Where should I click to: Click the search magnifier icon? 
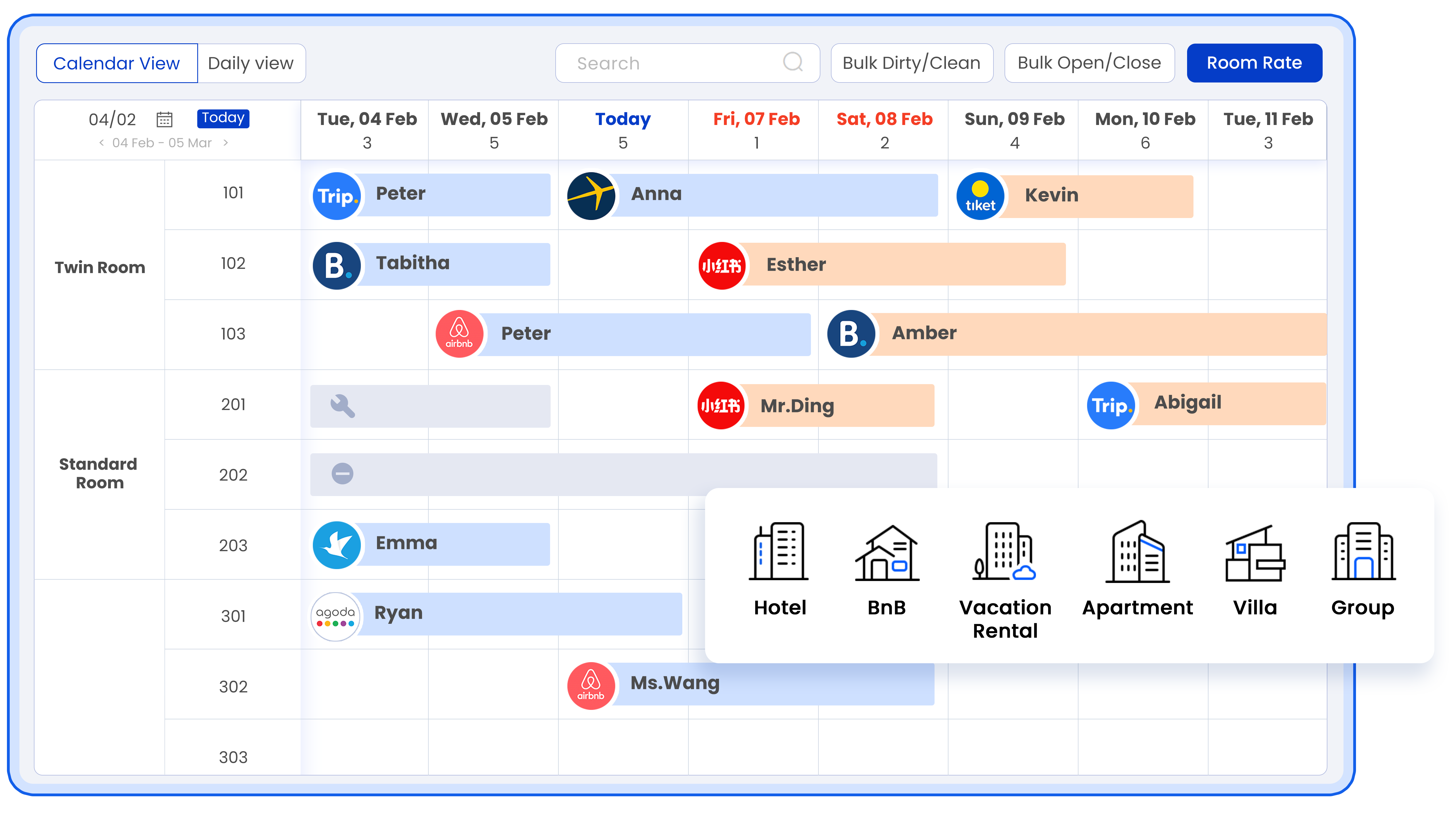(793, 62)
